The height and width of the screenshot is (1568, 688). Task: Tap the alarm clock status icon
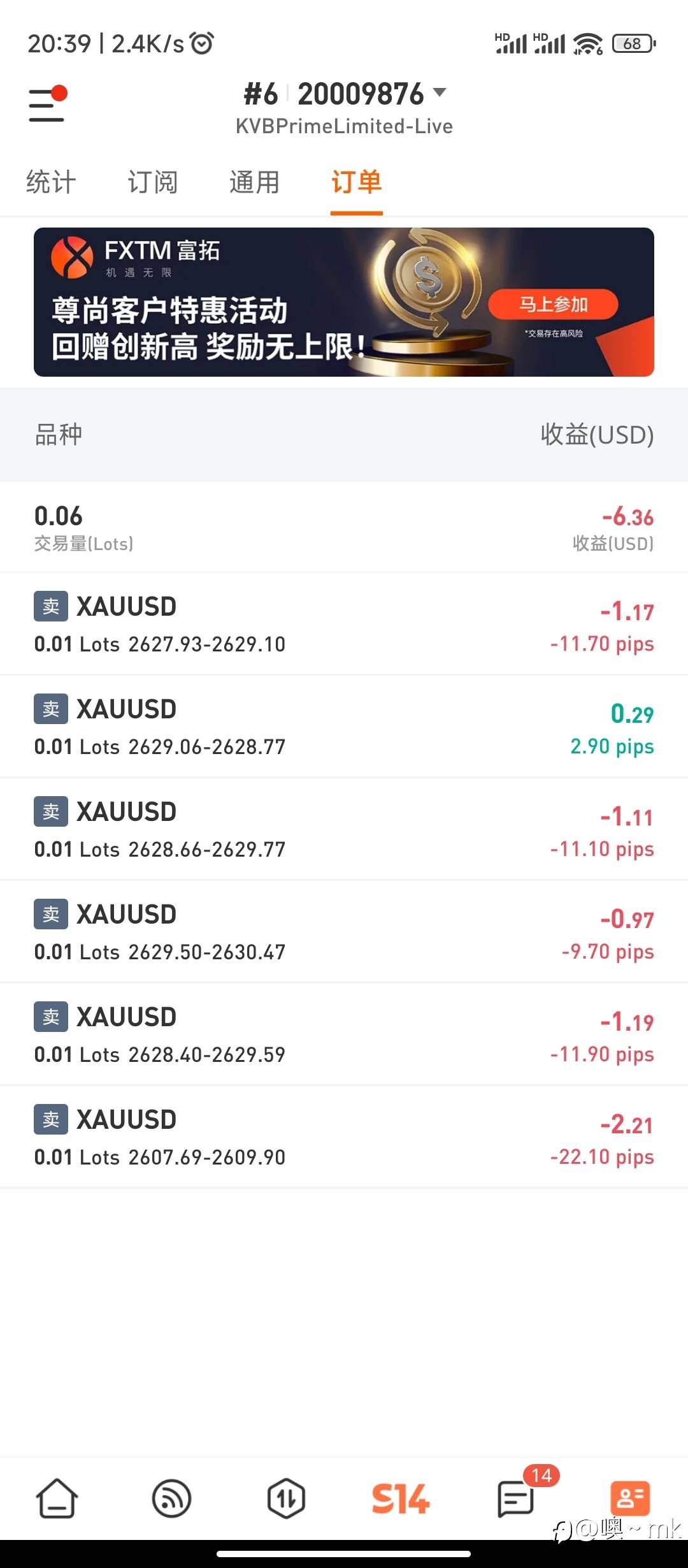click(203, 43)
